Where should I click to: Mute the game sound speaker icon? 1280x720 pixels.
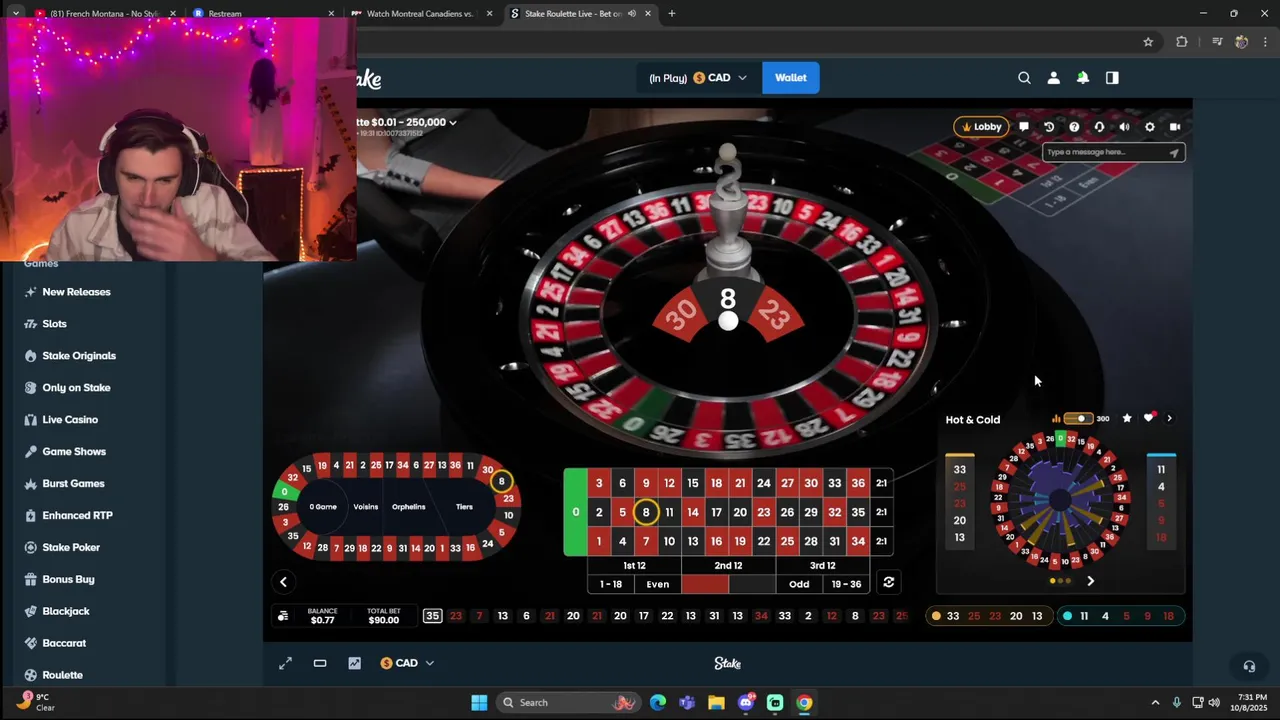coord(1124,127)
